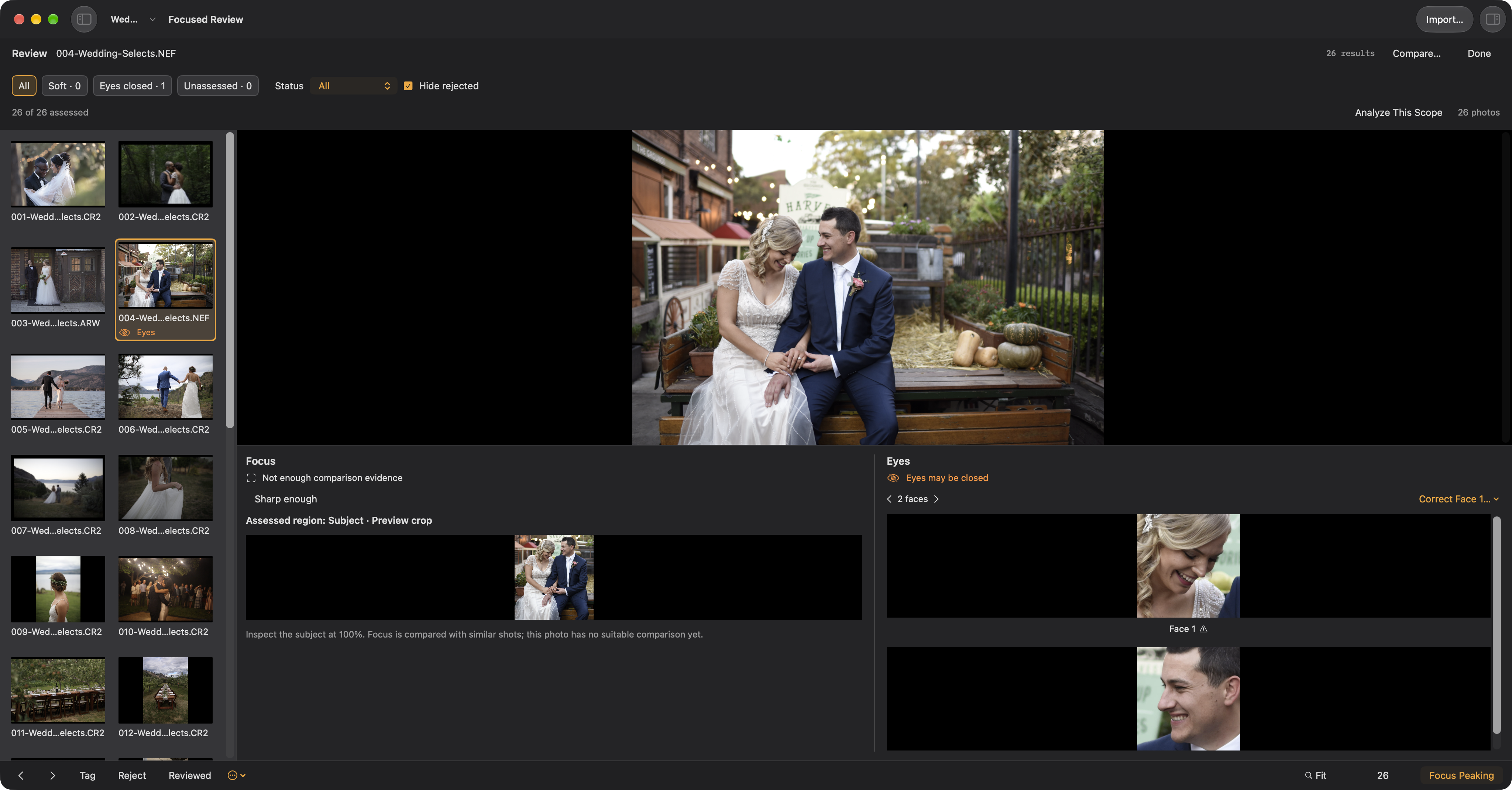Click the eyes closed icon in Eyes panel

[x=893, y=478]
